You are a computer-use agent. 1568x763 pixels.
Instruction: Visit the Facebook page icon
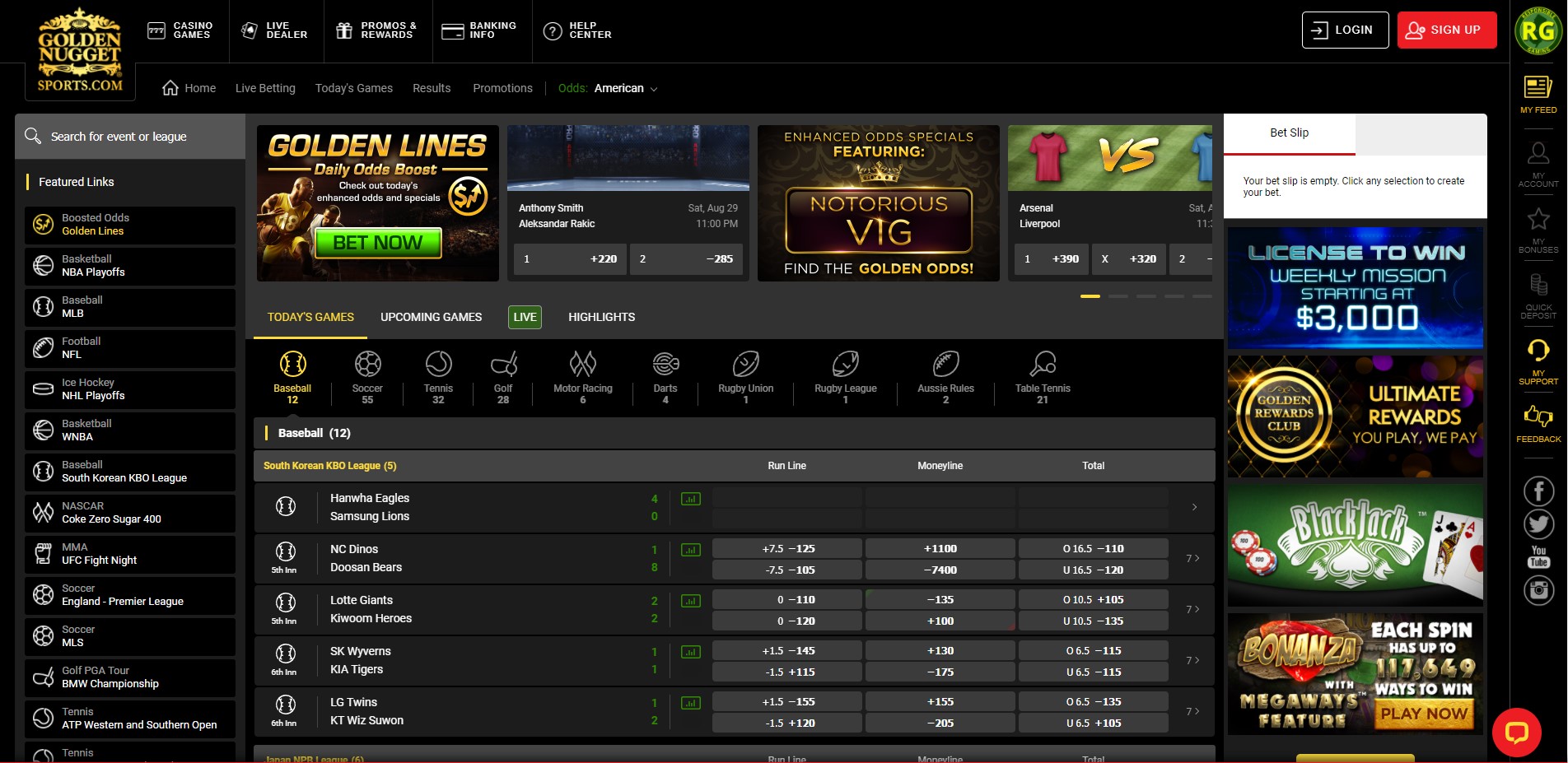click(x=1538, y=491)
